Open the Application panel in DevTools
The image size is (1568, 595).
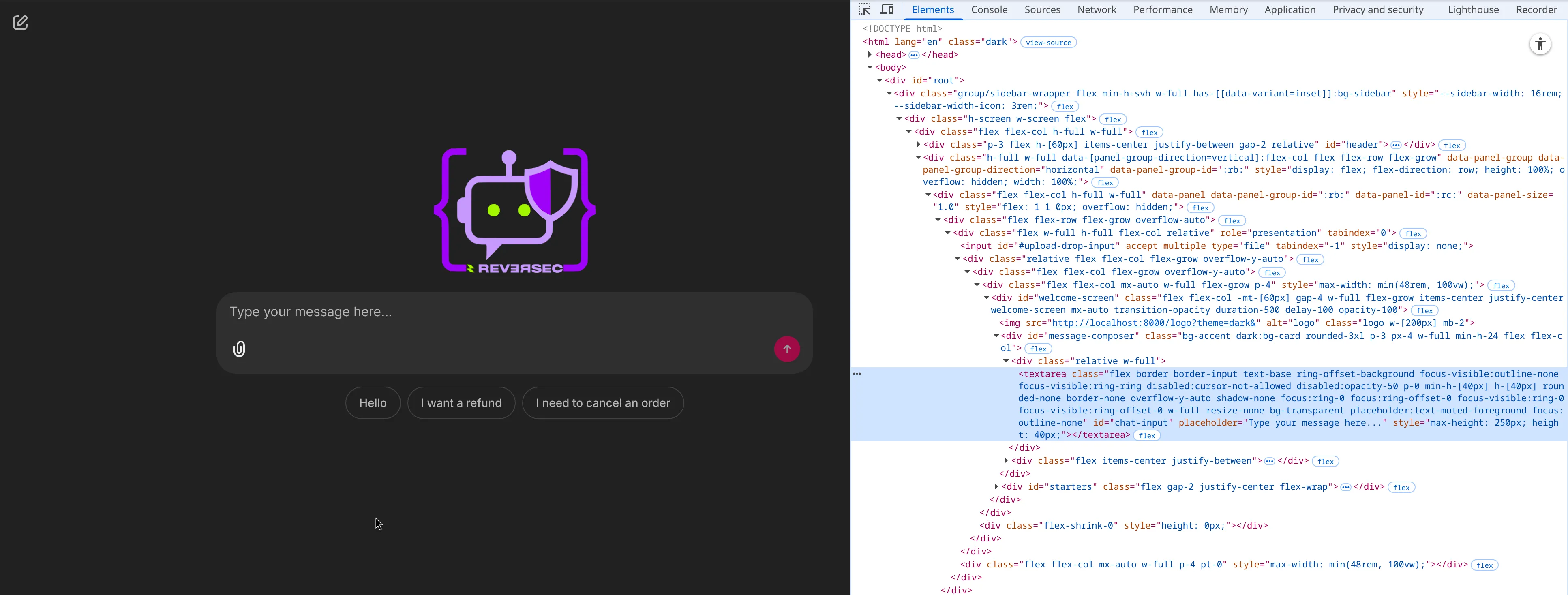pos(1290,9)
